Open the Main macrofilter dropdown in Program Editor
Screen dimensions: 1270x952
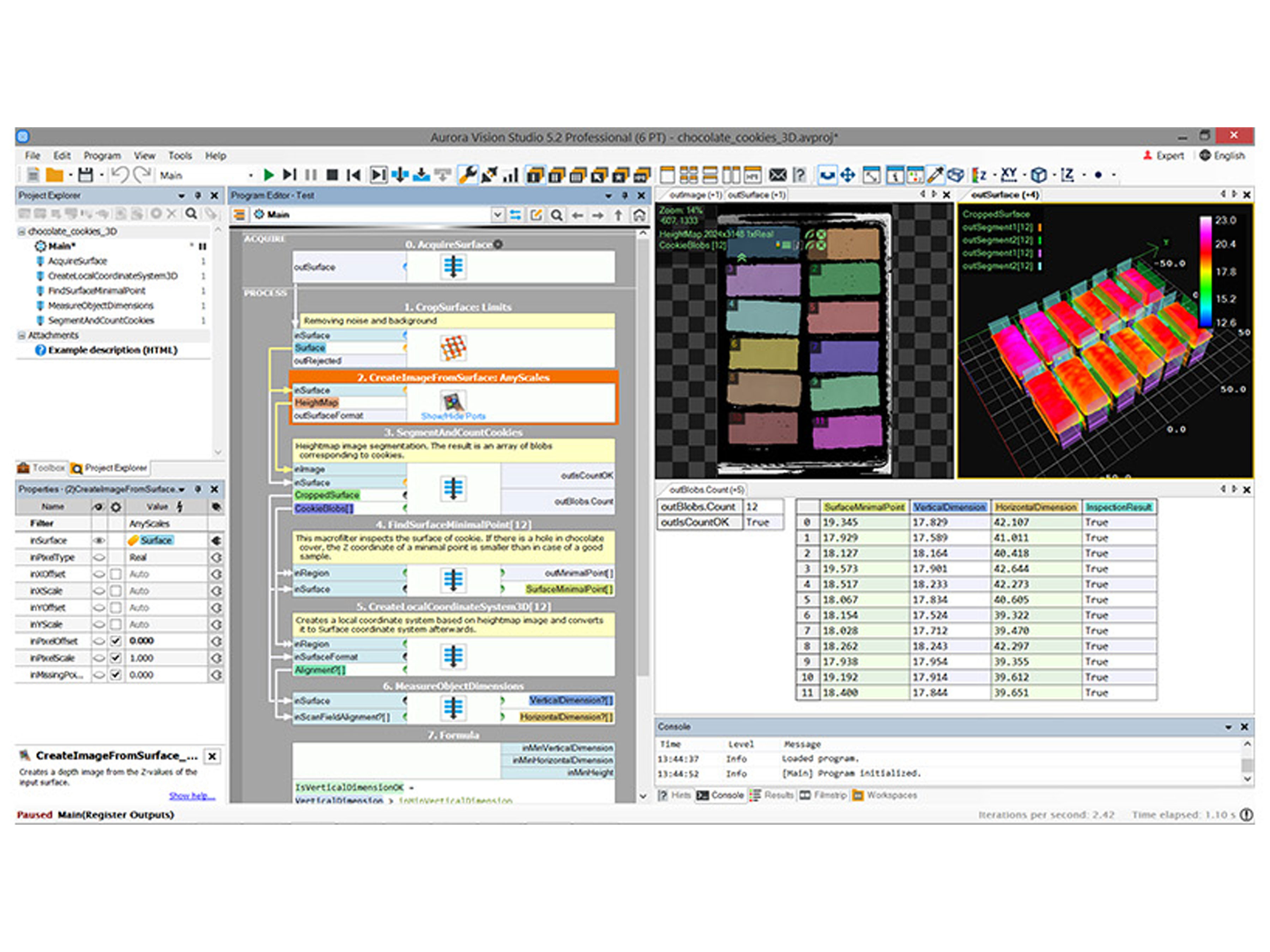(x=497, y=215)
